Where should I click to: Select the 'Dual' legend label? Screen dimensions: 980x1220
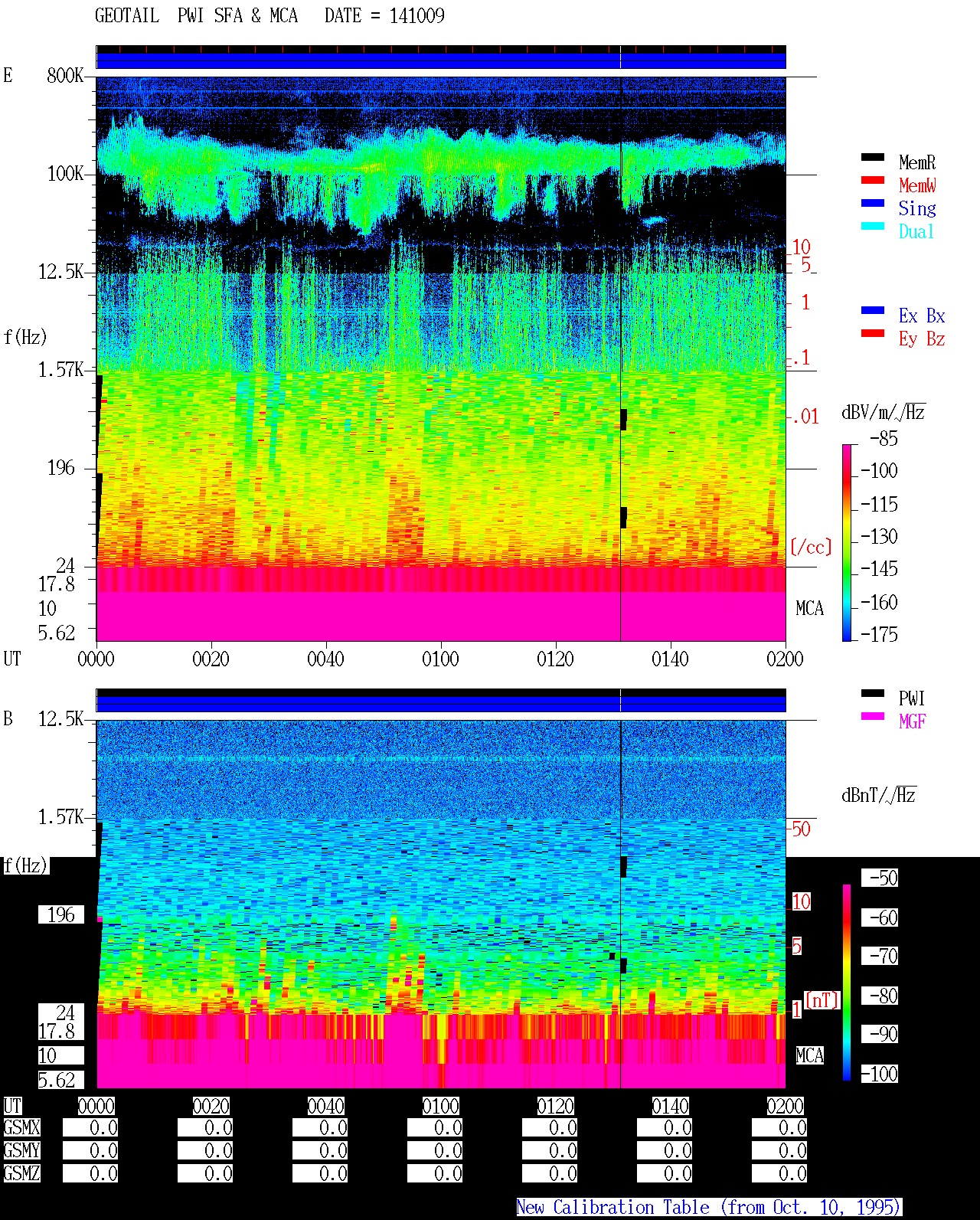tap(917, 231)
